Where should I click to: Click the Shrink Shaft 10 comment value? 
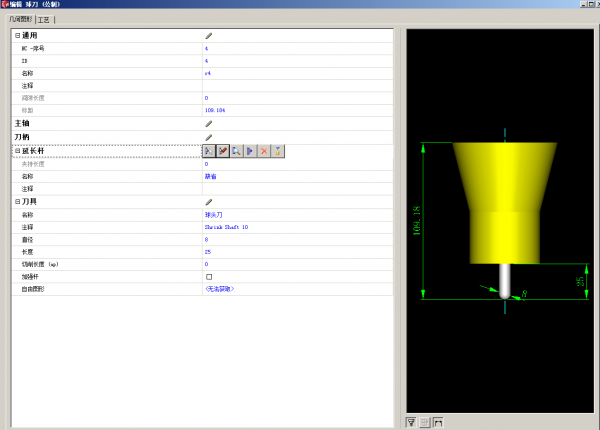tap(226, 227)
